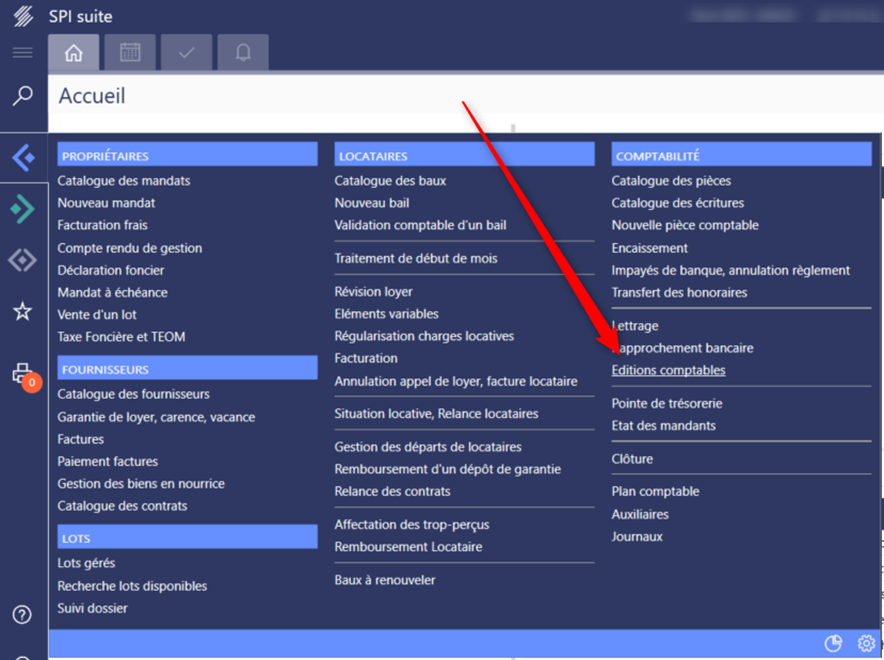Open Plan comptable
Viewport: 884px width, 660px height.
[x=655, y=491]
